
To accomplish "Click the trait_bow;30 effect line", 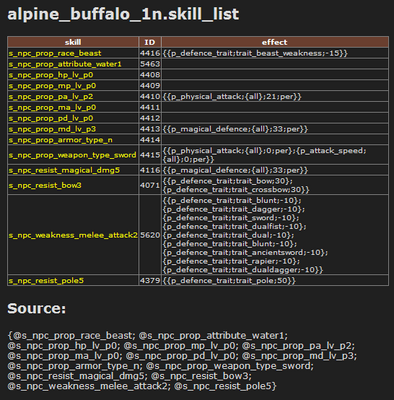I will [228, 181].
